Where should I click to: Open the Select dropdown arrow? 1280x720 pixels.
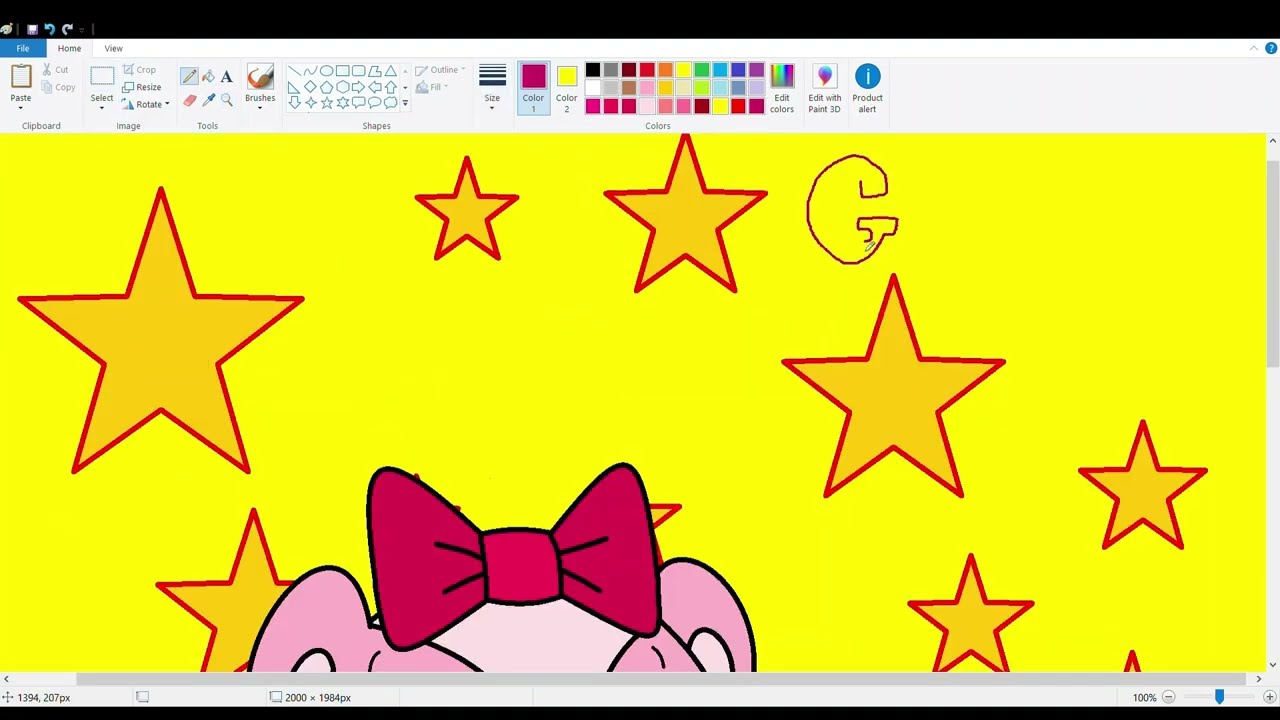point(102,108)
